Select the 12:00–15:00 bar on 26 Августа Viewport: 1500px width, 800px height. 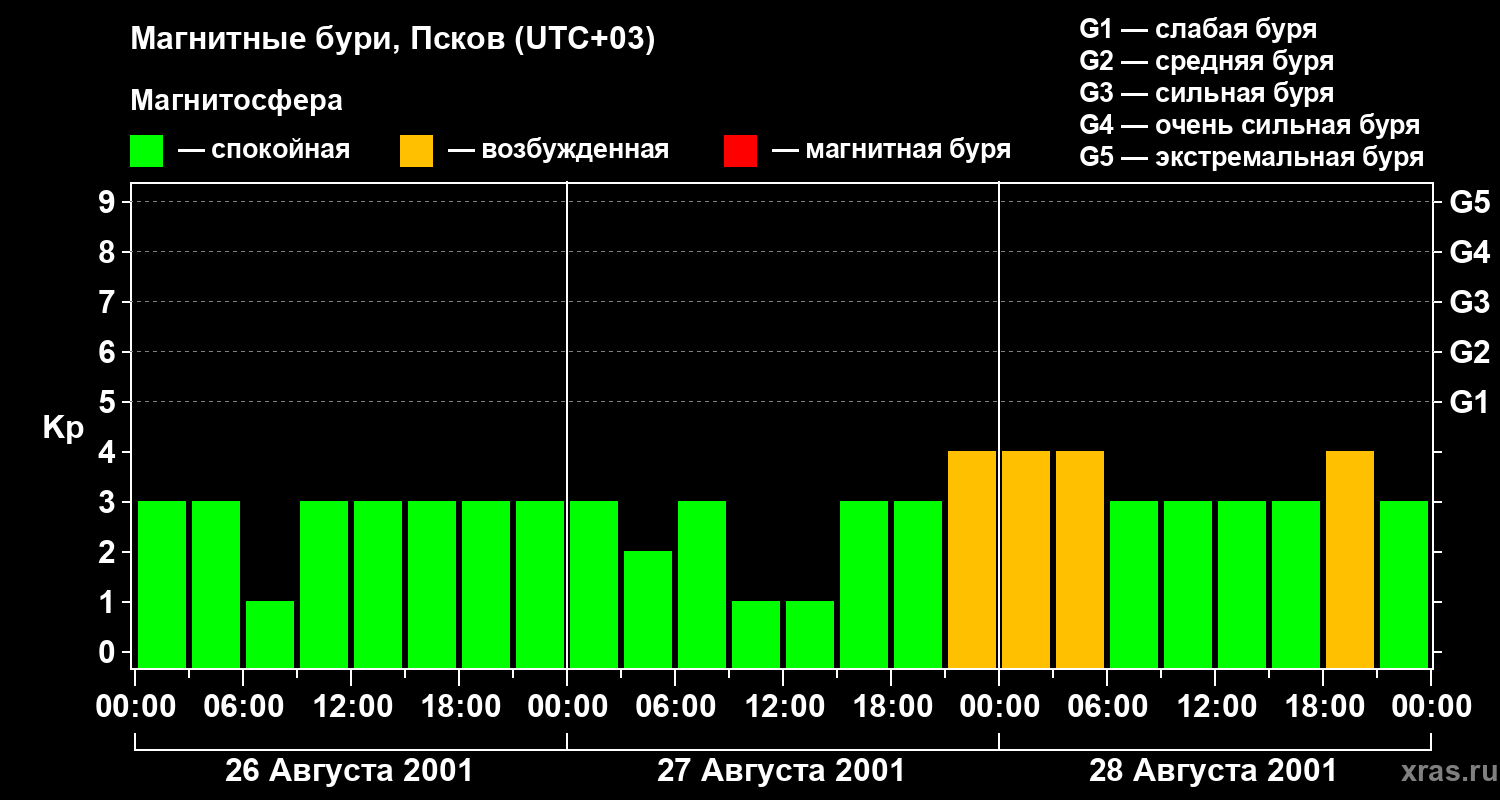click(x=378, y=584)
